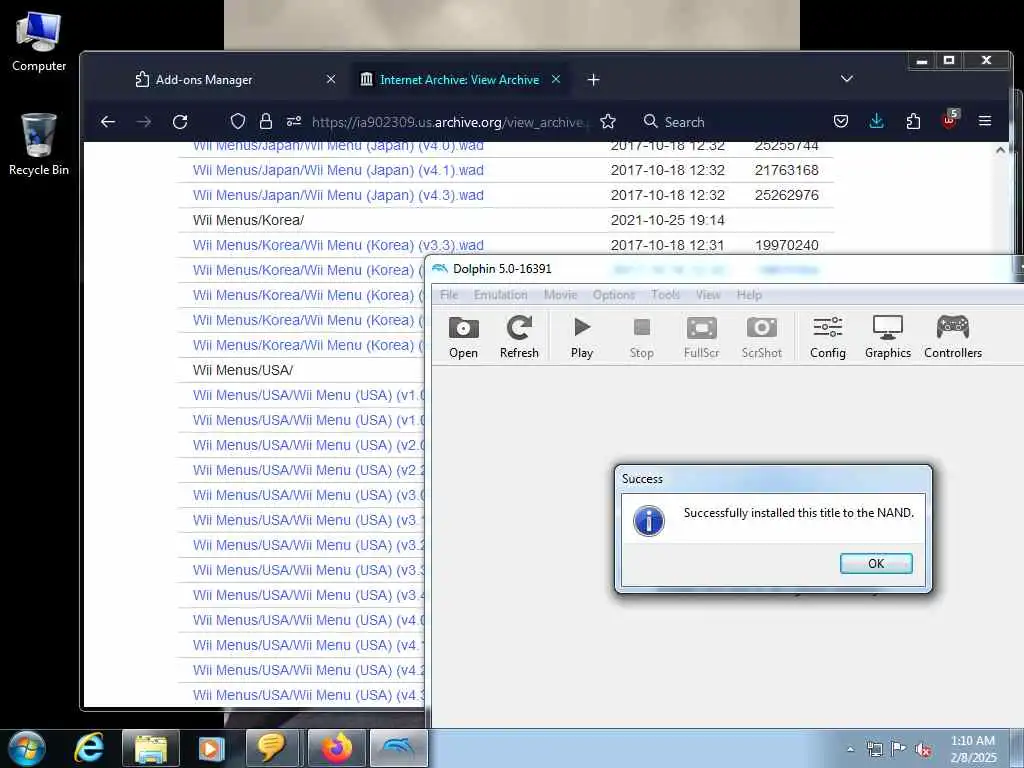The width and height of the screenshot is (1024, 768).
Task: Click the ScrShot camera icon in Dolphin
Action: (761, 337)
